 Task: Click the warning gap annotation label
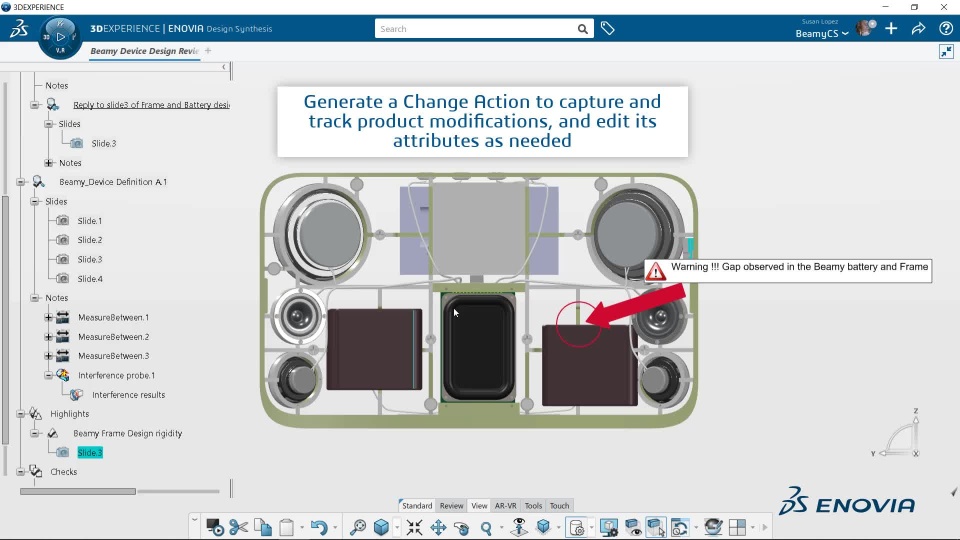coord(789,271)
